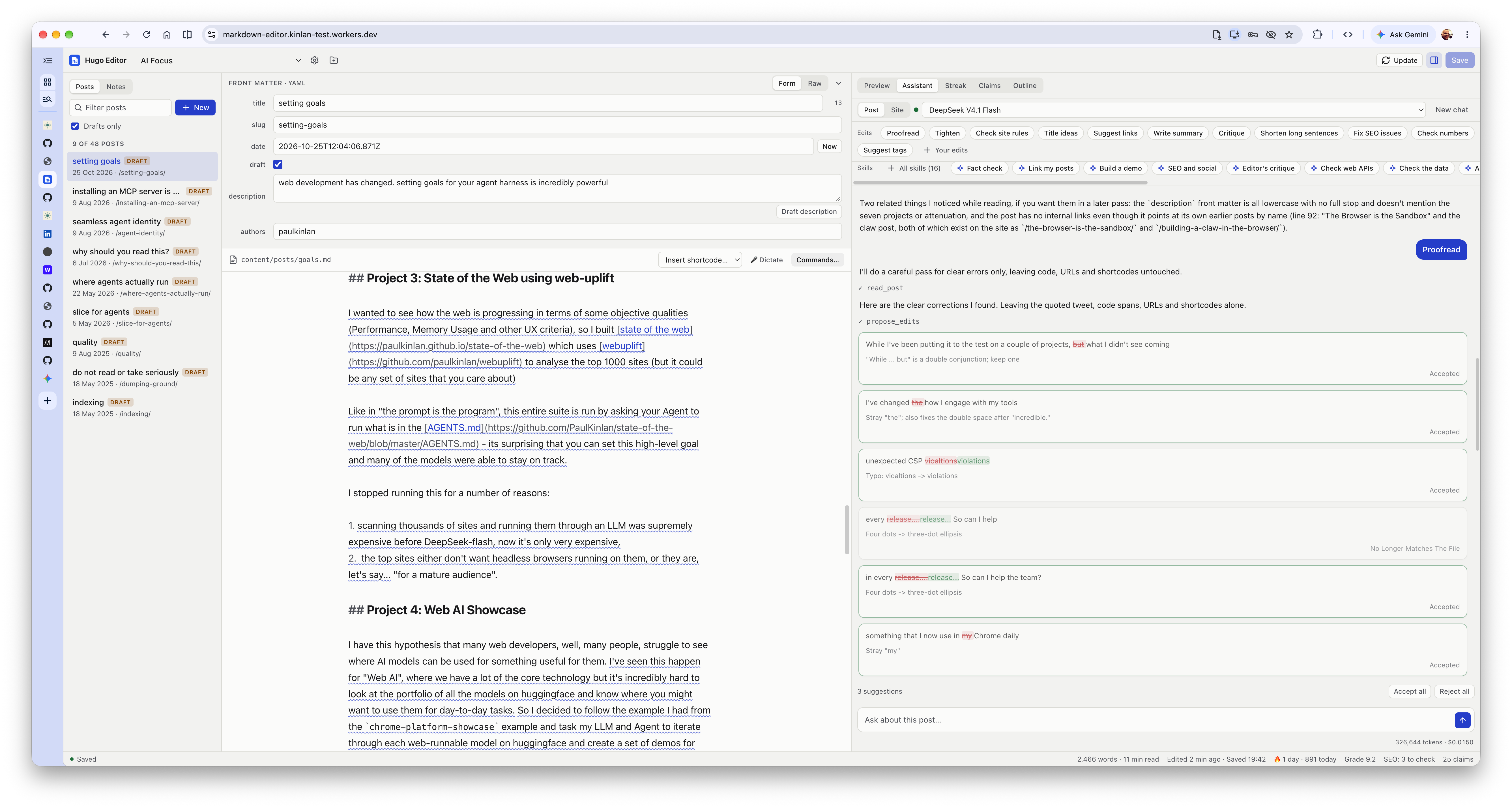
Task: Click the Dictate pencil button
Action: click(766, 260)
